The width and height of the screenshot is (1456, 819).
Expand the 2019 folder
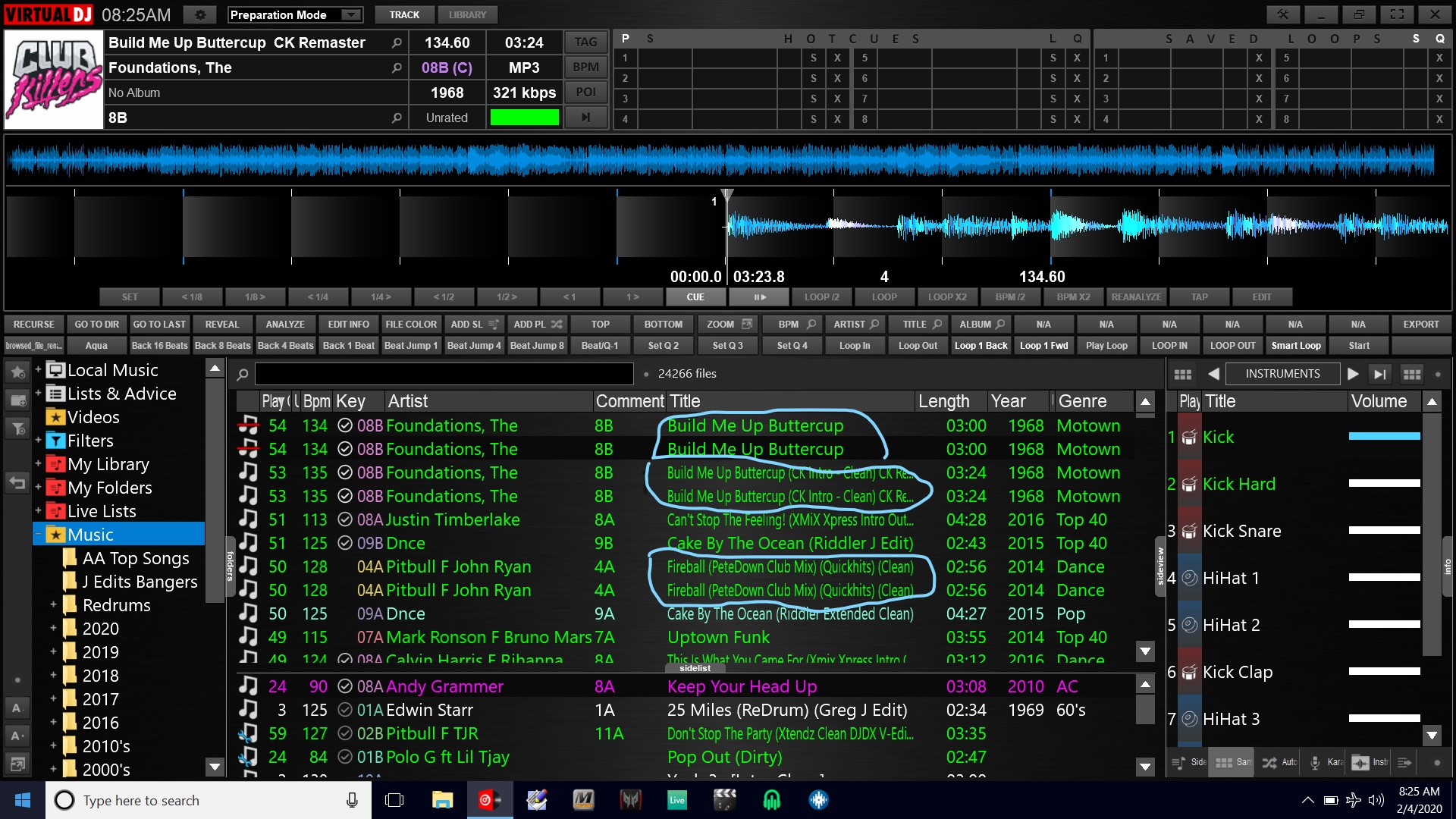tap(53, 652)
